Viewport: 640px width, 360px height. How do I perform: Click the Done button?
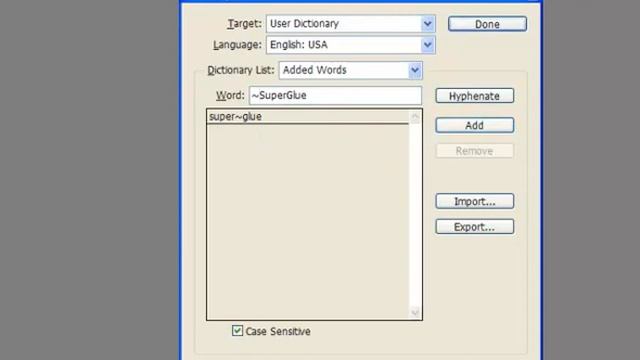(487, 24)
